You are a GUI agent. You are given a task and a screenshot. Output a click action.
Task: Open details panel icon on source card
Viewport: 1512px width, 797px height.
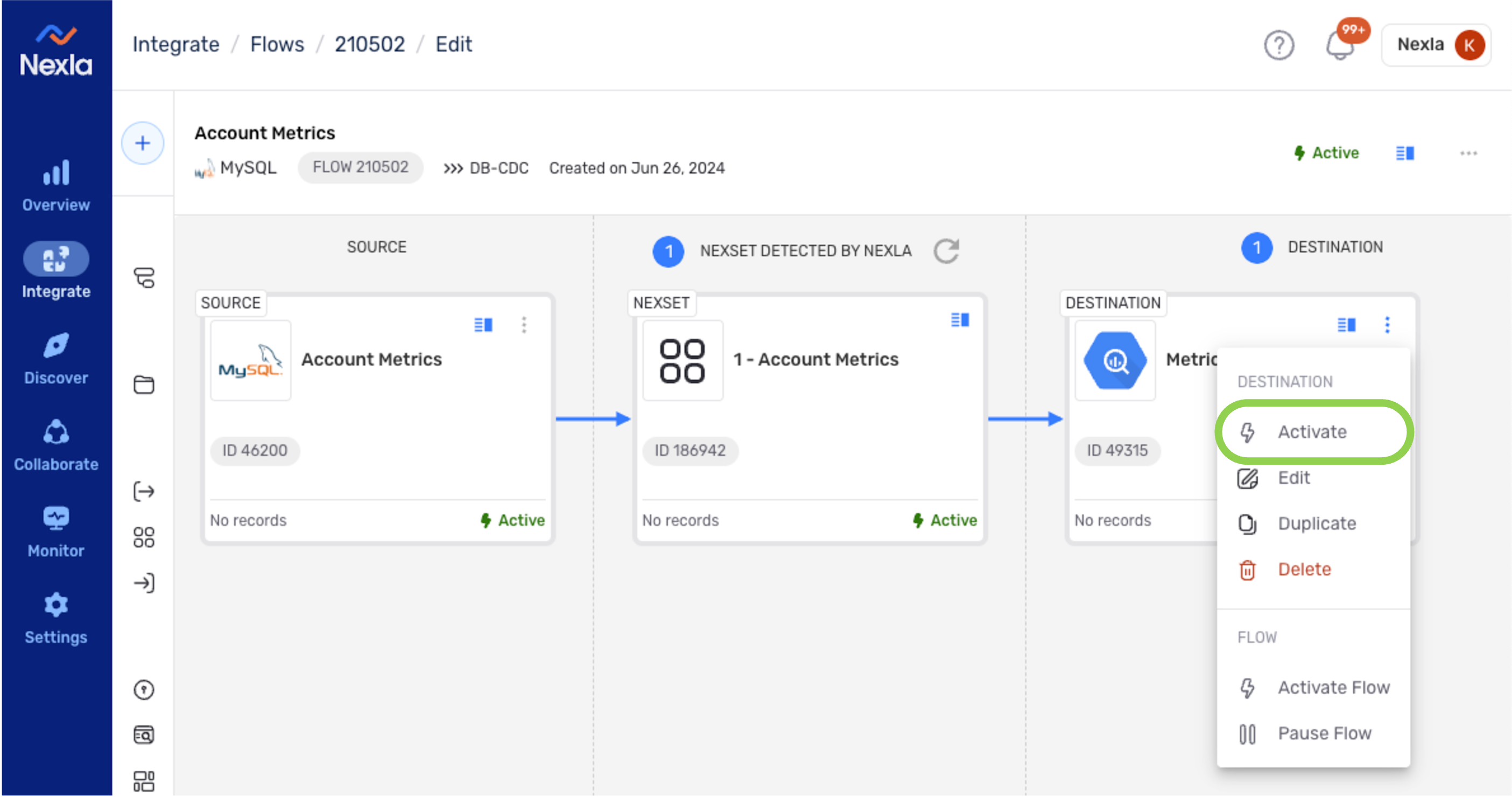[483, 325]
